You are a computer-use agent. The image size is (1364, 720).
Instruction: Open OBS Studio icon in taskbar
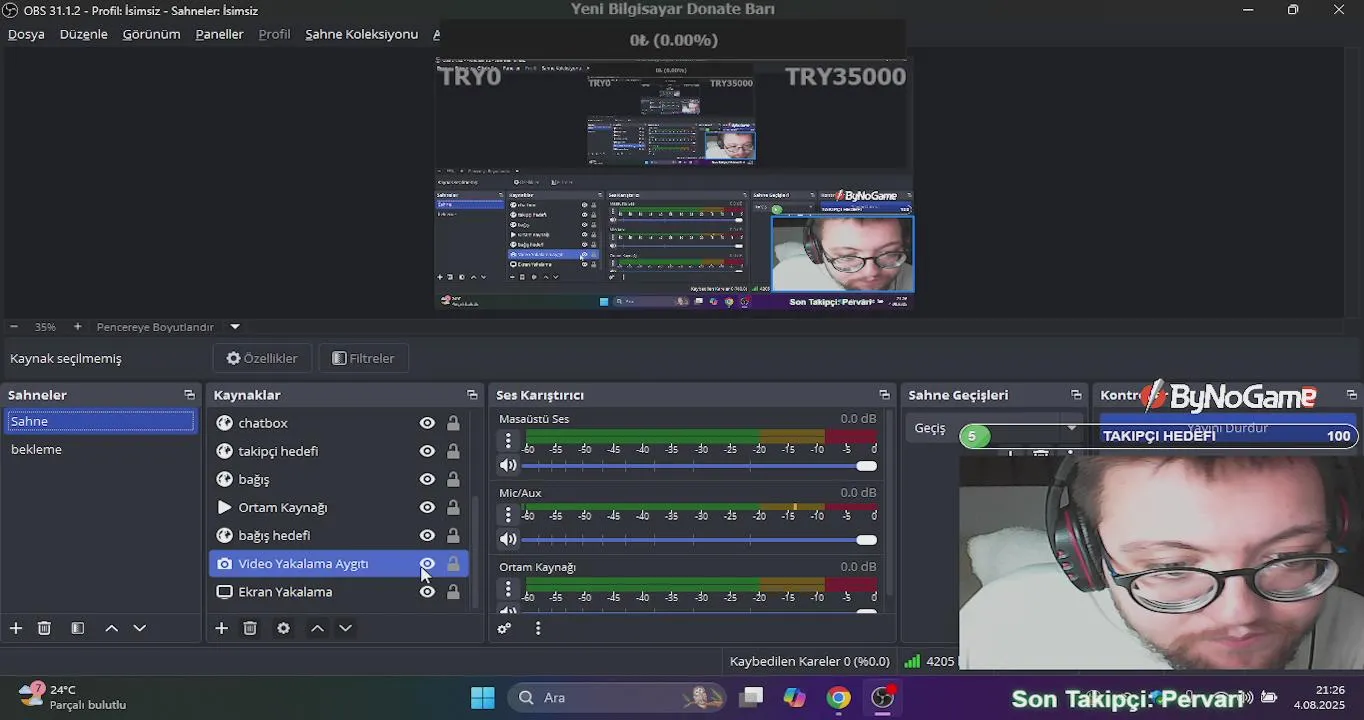coord(883,698)
